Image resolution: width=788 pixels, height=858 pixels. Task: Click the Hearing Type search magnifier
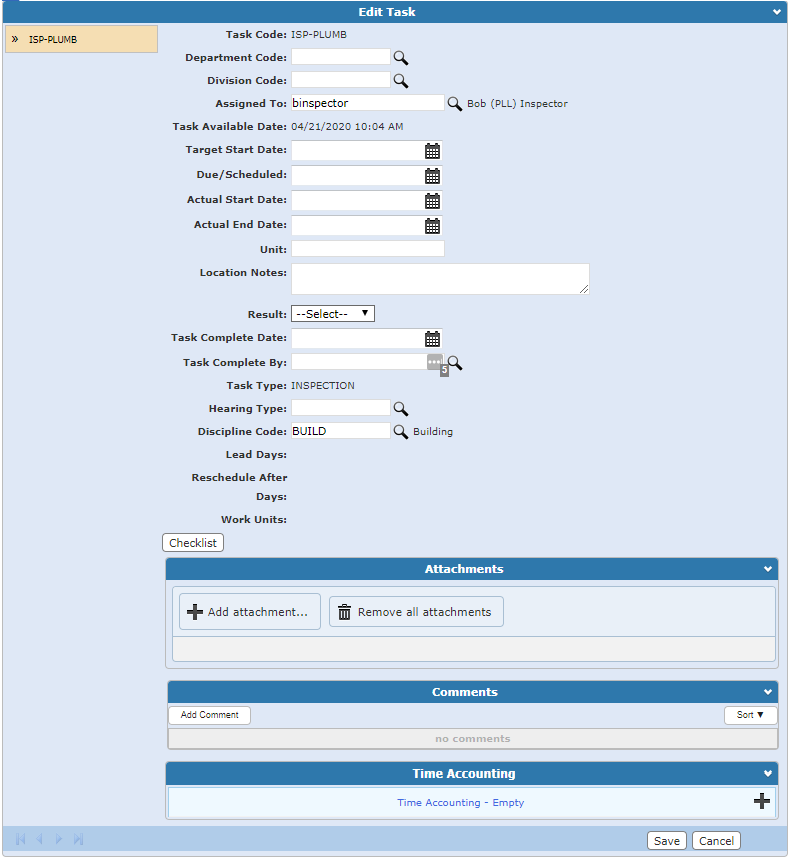coord(400,409)
